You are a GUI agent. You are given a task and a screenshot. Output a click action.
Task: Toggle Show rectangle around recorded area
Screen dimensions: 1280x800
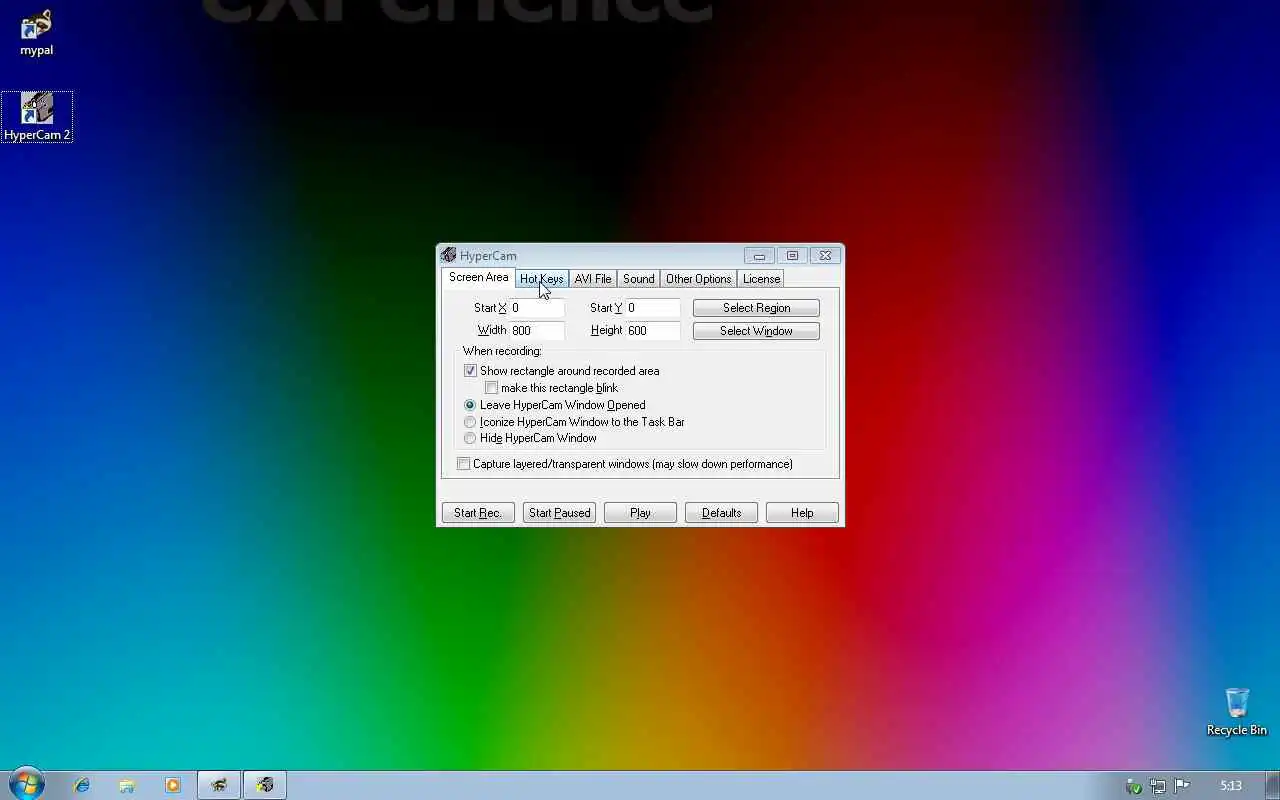pyautogui.click(x=470, y=371)
